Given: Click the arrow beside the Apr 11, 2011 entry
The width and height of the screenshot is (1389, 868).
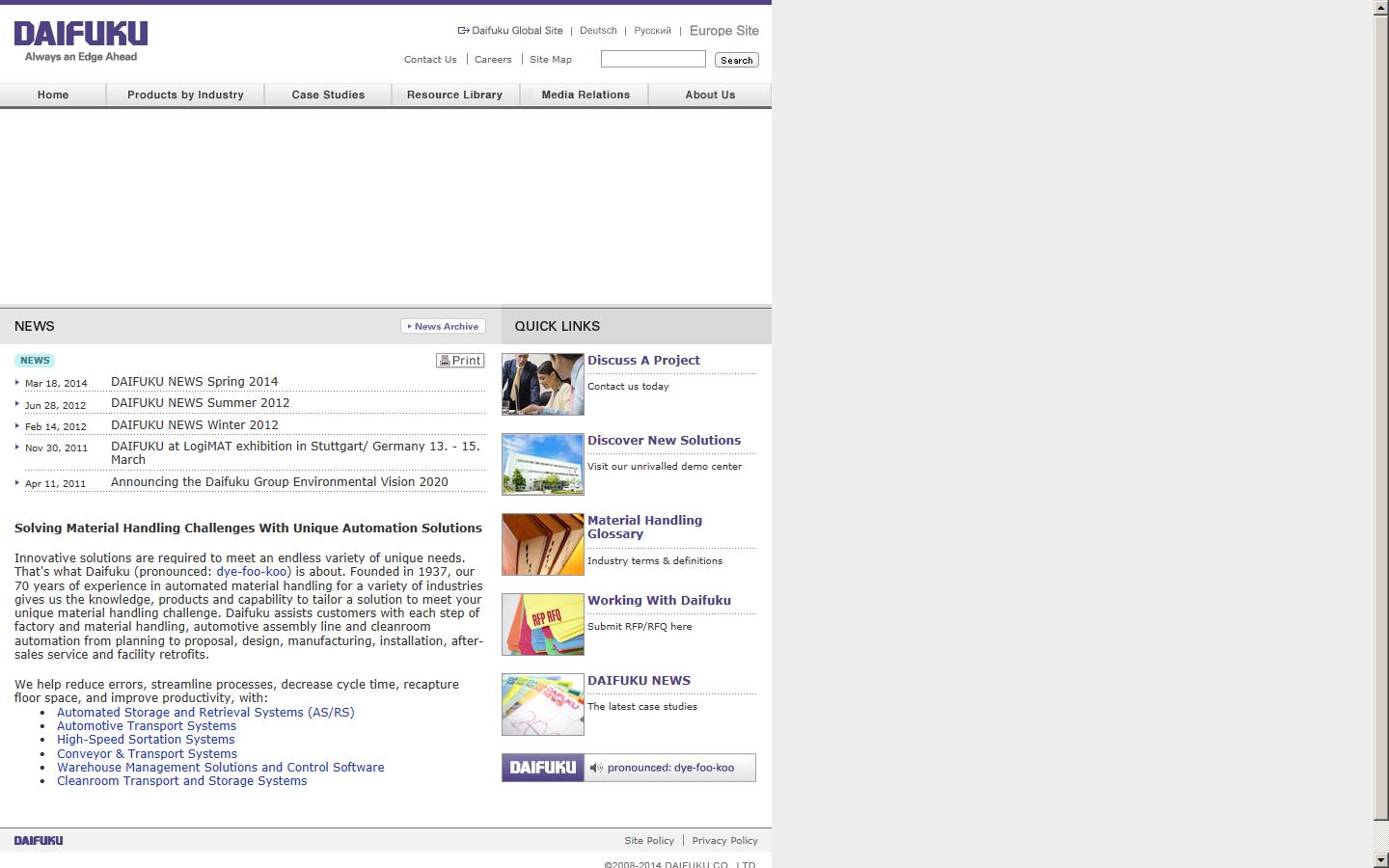Looking at the screenshot, I should point(17,483).
